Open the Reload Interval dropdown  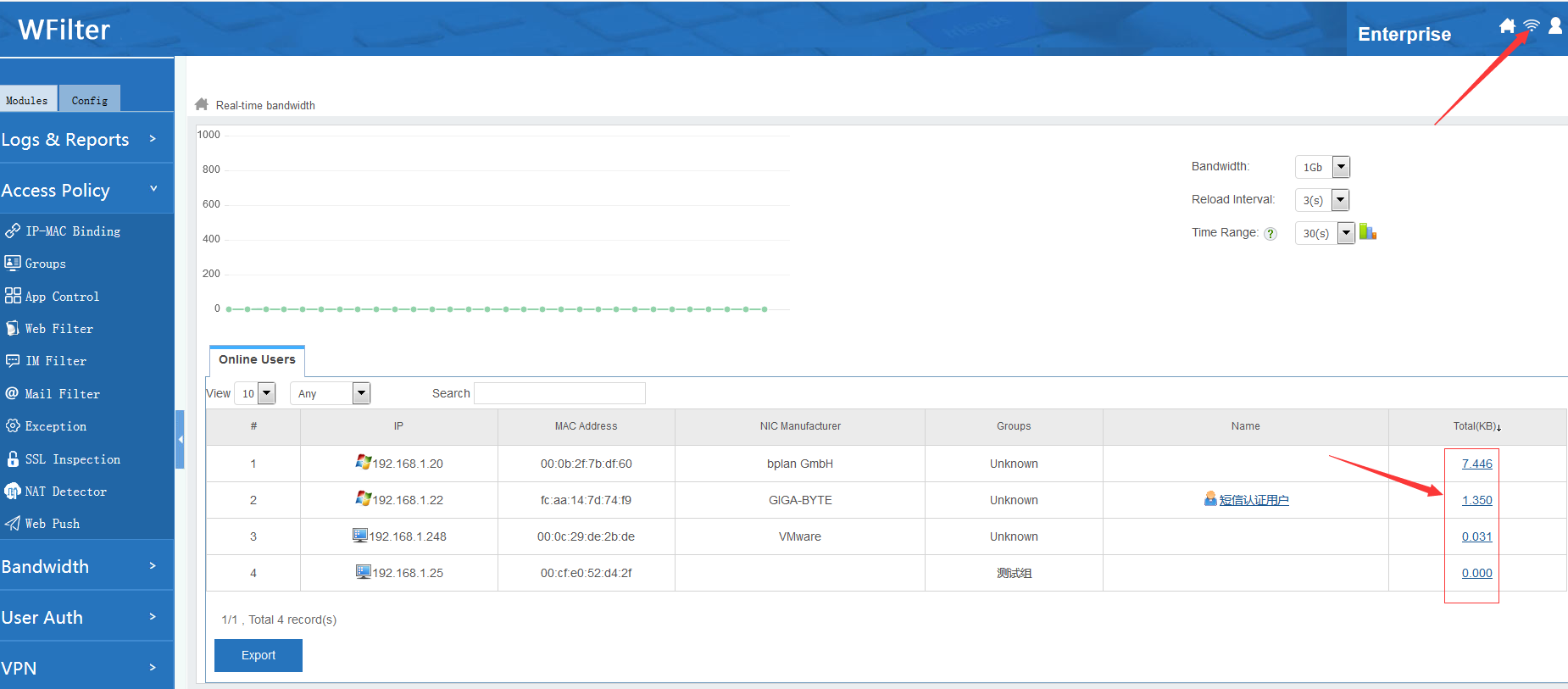[x=1340, y=200]
